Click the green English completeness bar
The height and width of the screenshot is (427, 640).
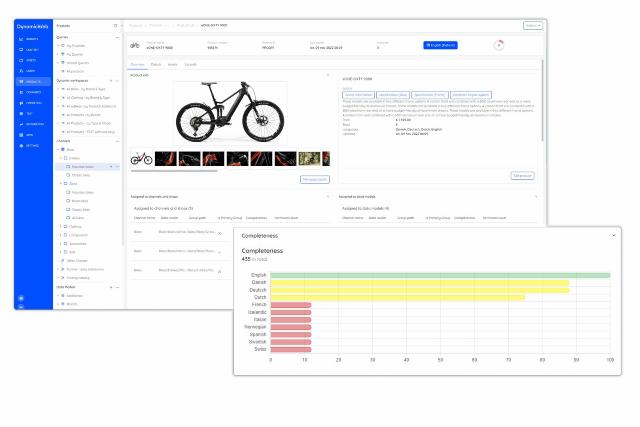[x=440, y=274]
